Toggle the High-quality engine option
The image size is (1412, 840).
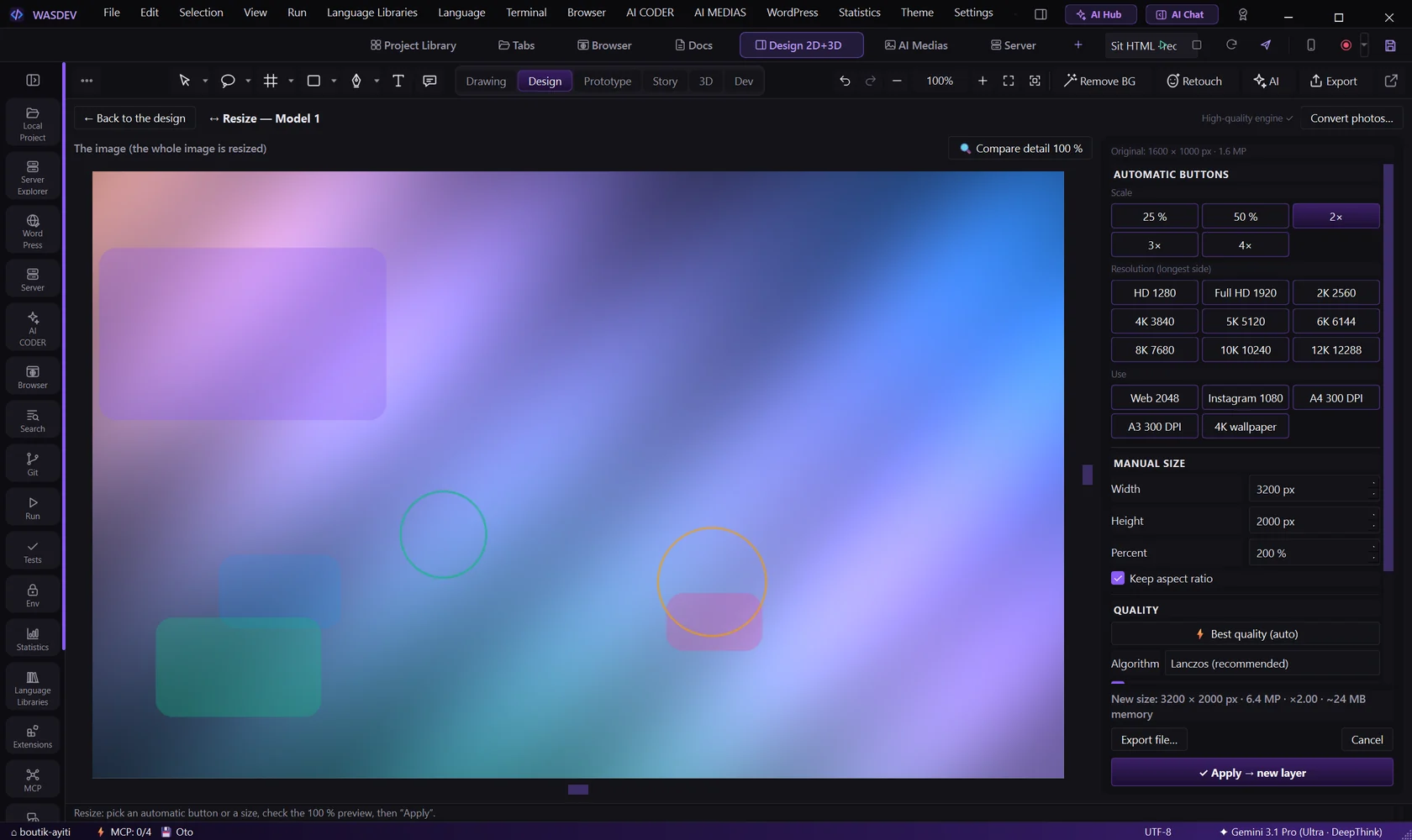1246,118
